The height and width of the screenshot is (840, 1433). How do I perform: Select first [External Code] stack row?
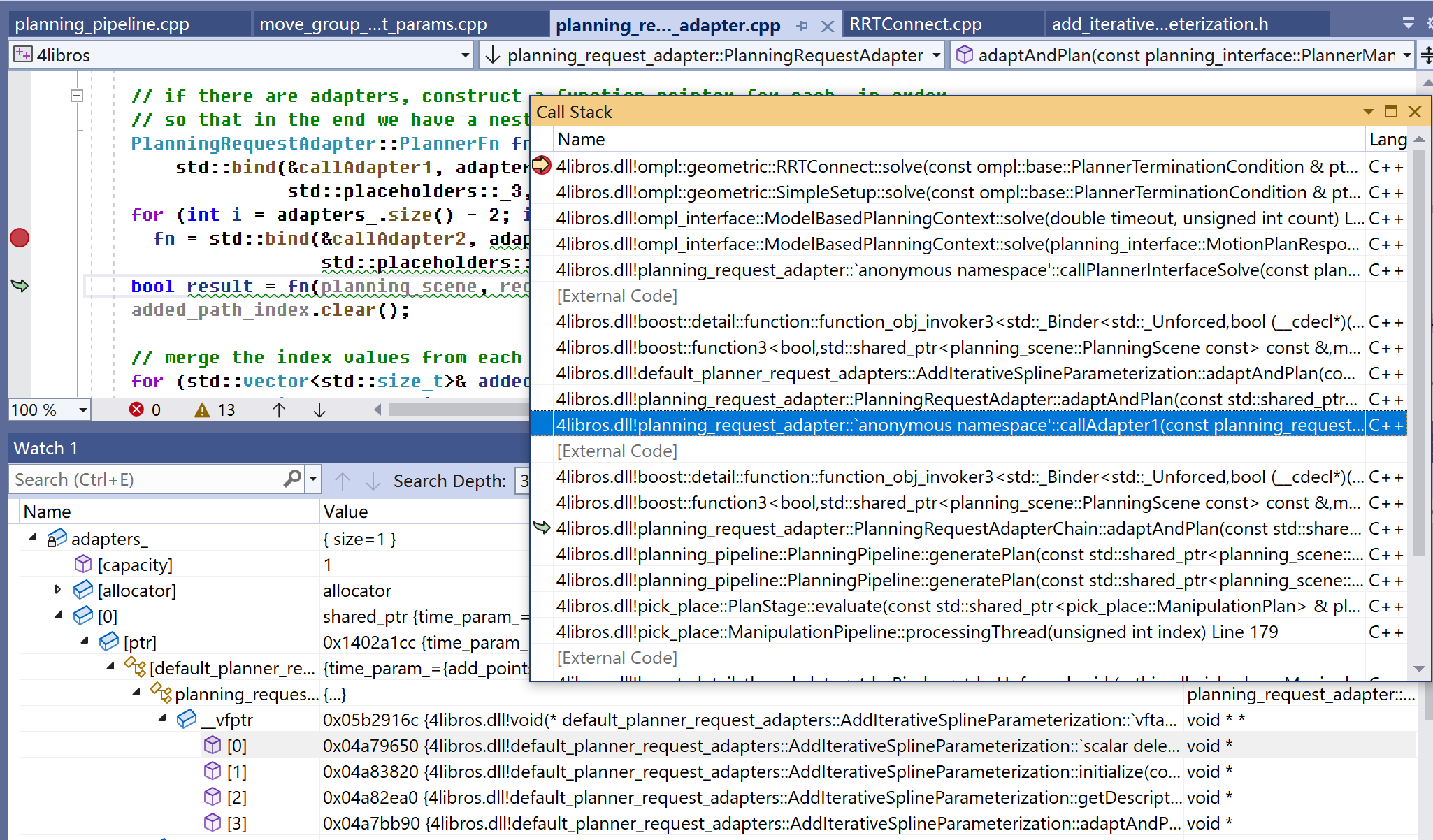click(969, 296)
